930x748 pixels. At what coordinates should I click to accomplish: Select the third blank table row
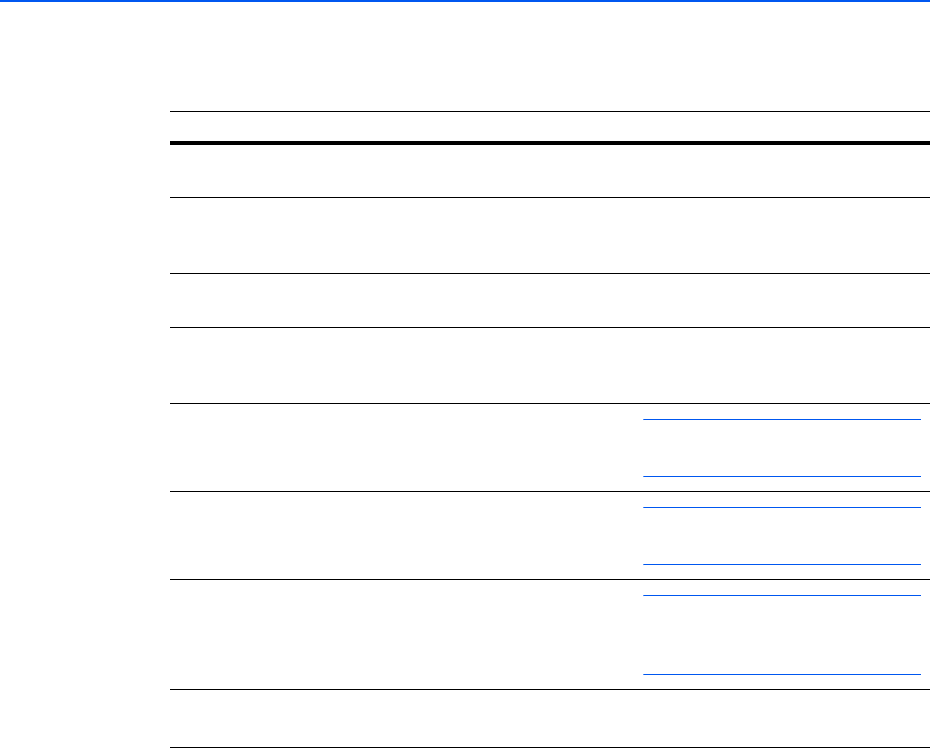[x=548, y=300]
